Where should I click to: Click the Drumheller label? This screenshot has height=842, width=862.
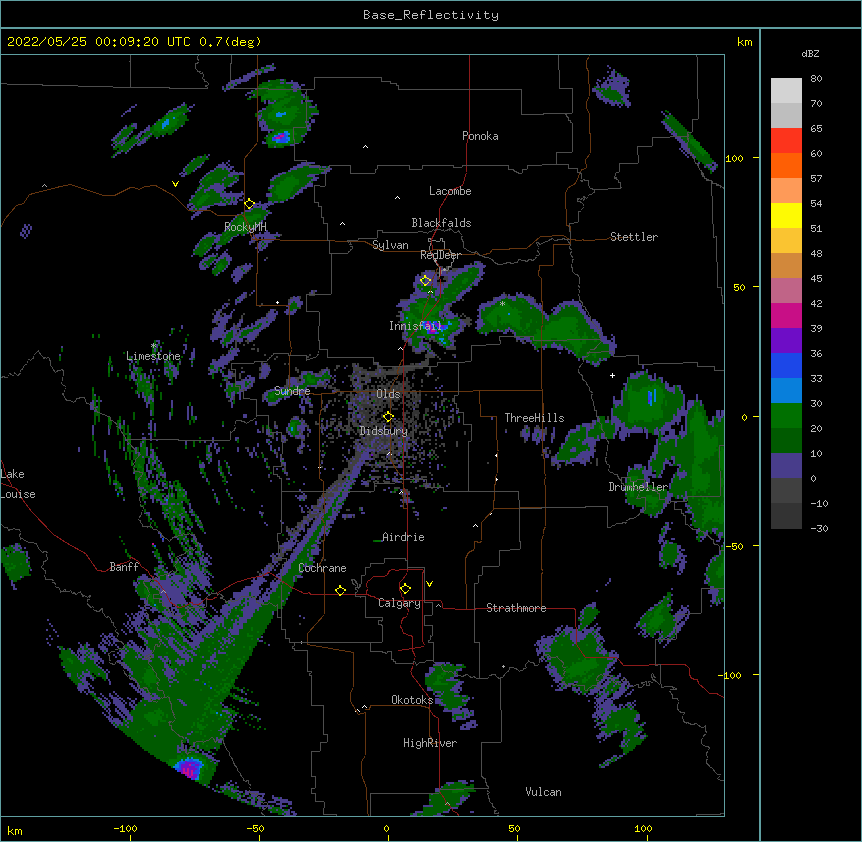pos(638,487)
